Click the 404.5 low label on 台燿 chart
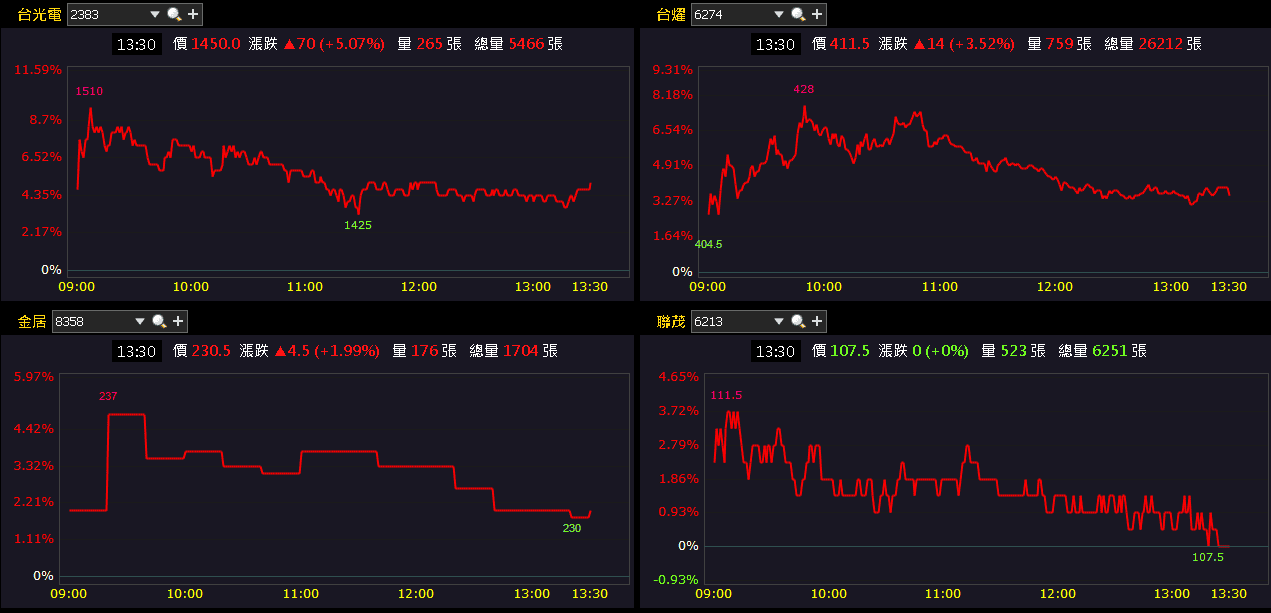The width and height of the screenshot is (1271, 613). coord(708,244)
